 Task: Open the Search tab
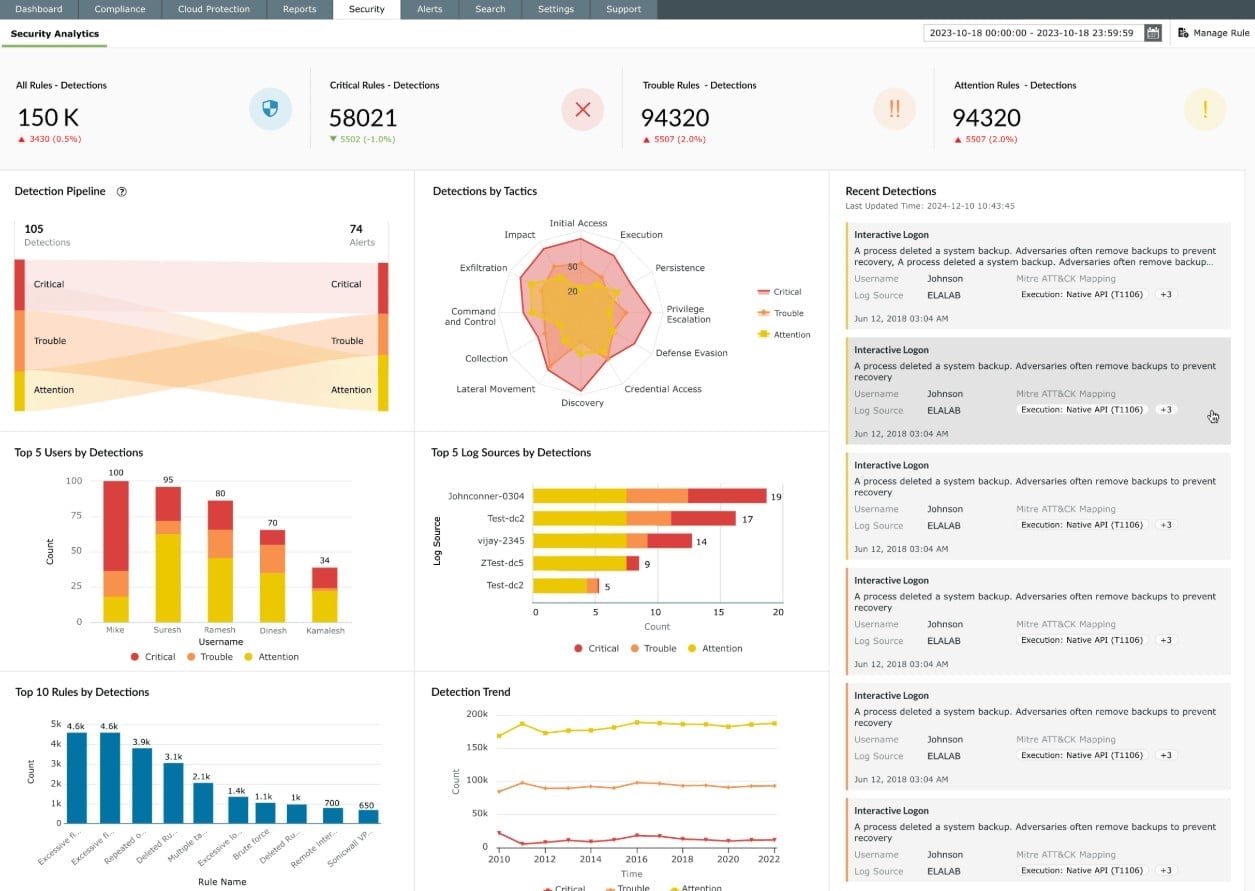(490, 9)
